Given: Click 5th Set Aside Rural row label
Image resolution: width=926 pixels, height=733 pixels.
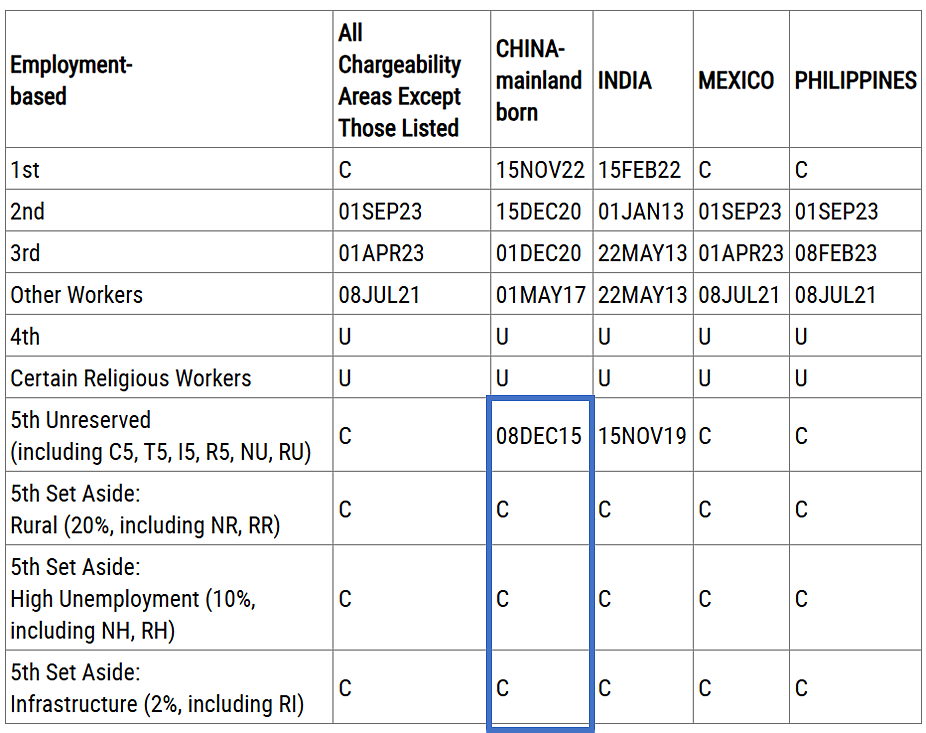Looking at the screenshot, I should pyautogui.click(x=145, y=509).
